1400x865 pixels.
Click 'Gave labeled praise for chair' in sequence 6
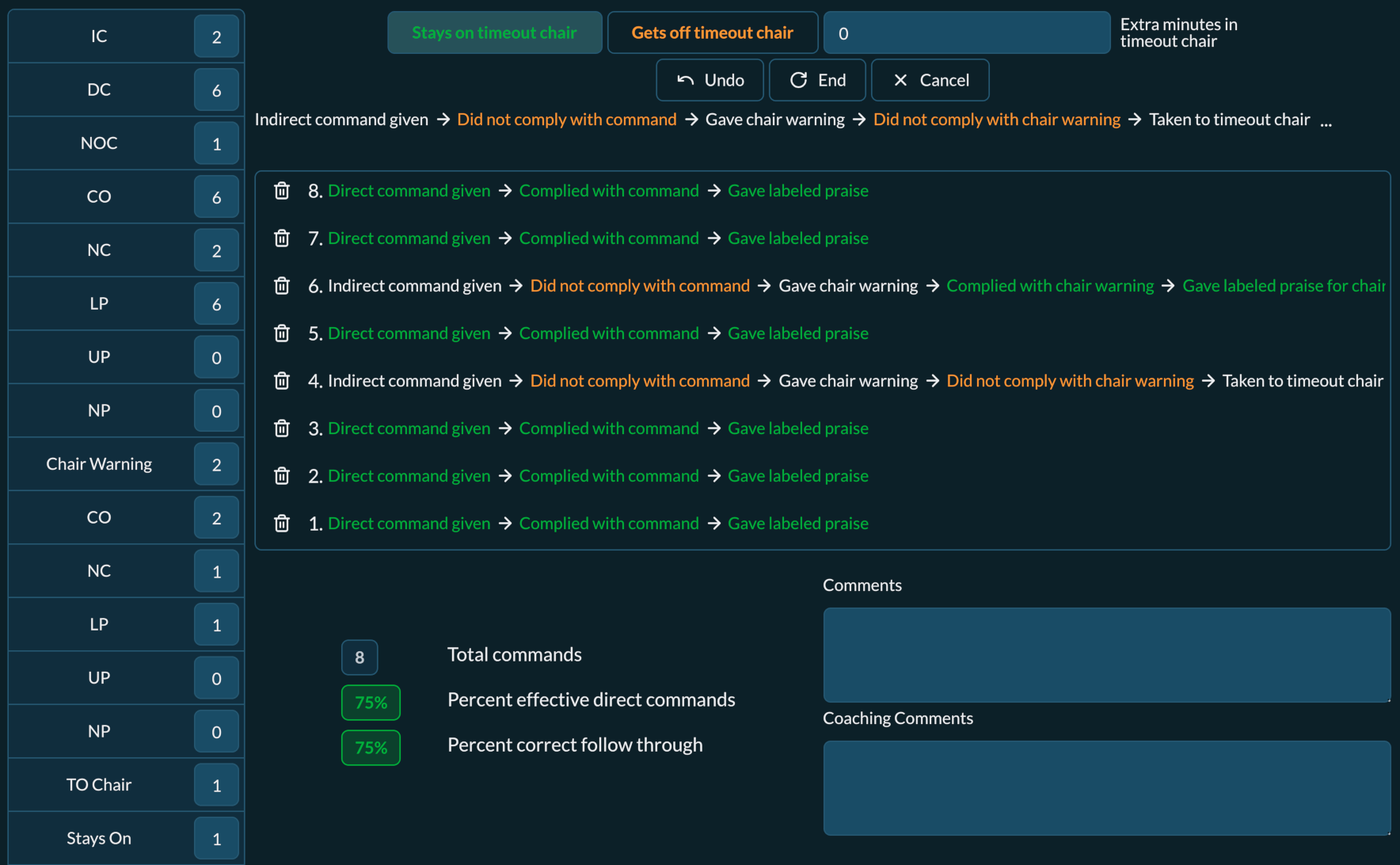coord(1284,286)
